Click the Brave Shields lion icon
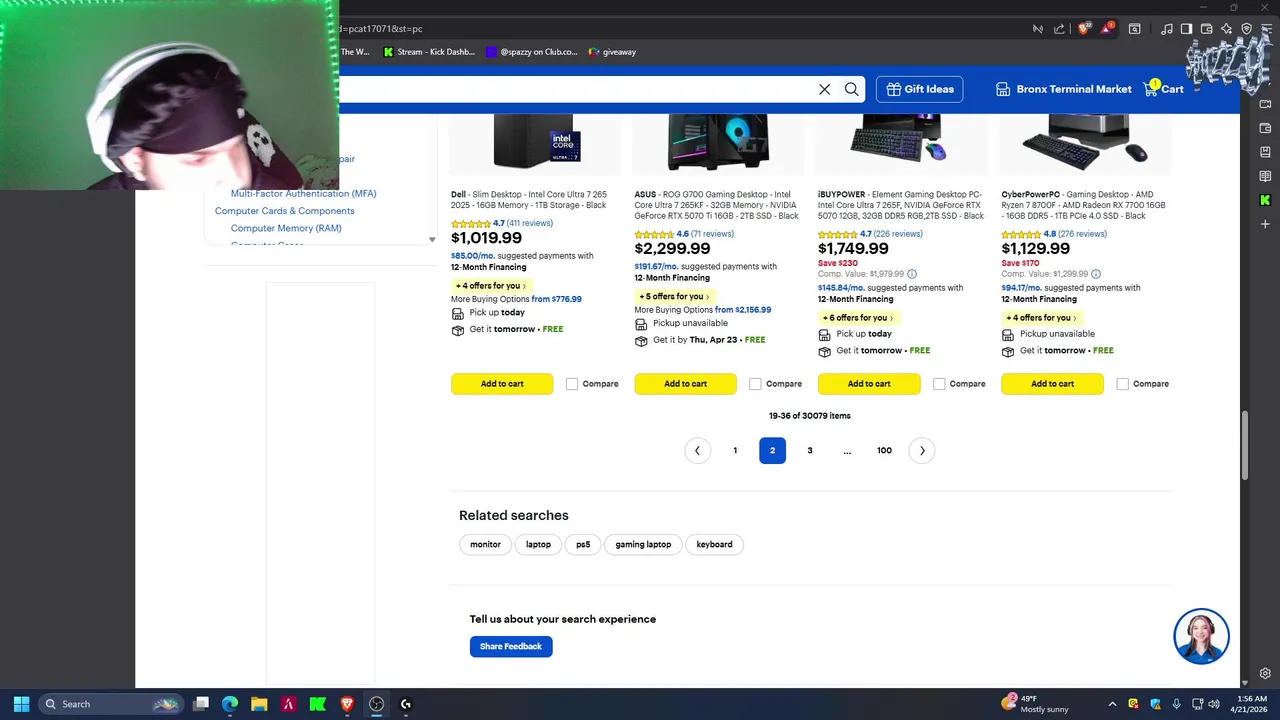 [1083, 29]
